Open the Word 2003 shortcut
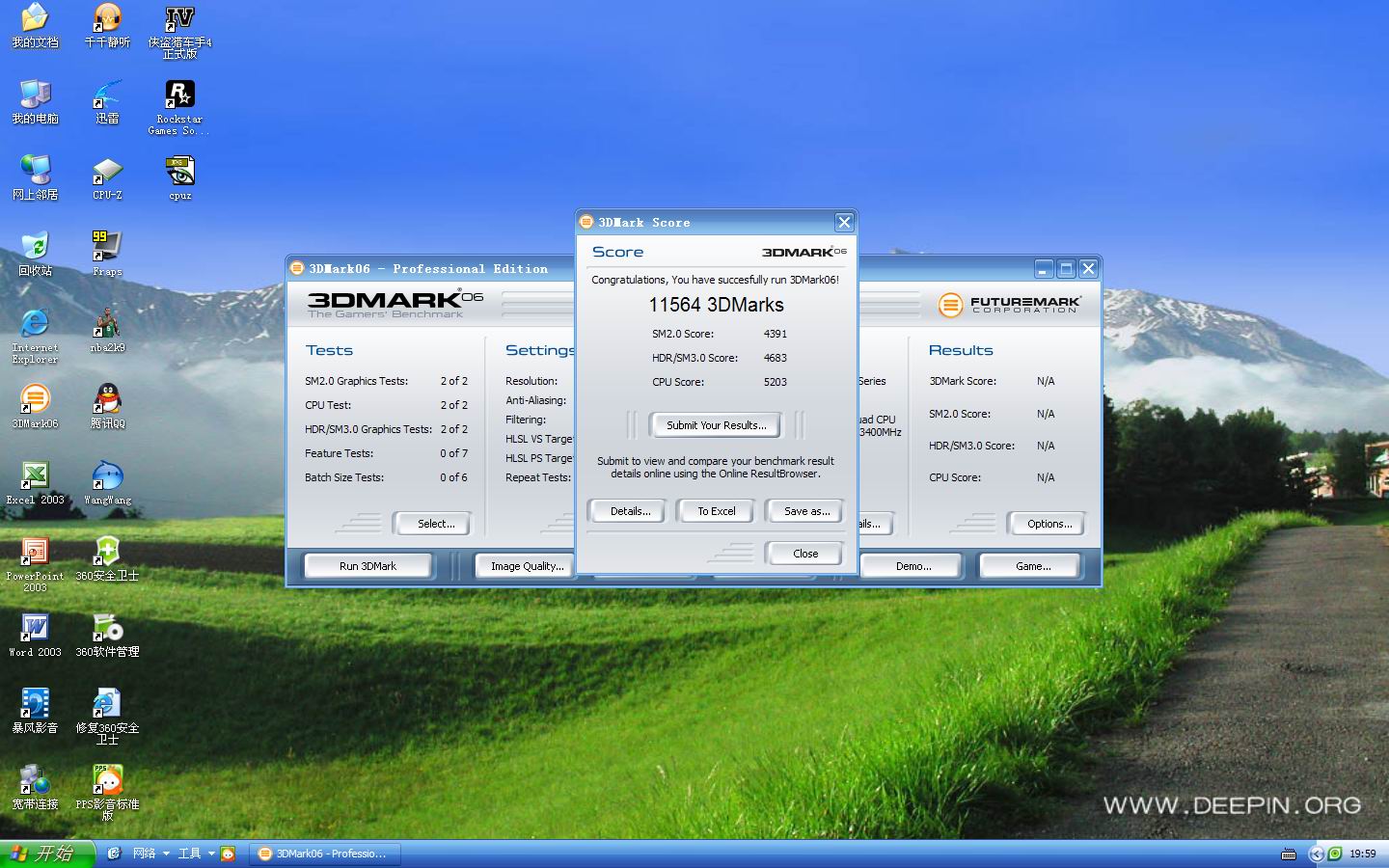The image size is (1389, 868). (x=35, y=636)
